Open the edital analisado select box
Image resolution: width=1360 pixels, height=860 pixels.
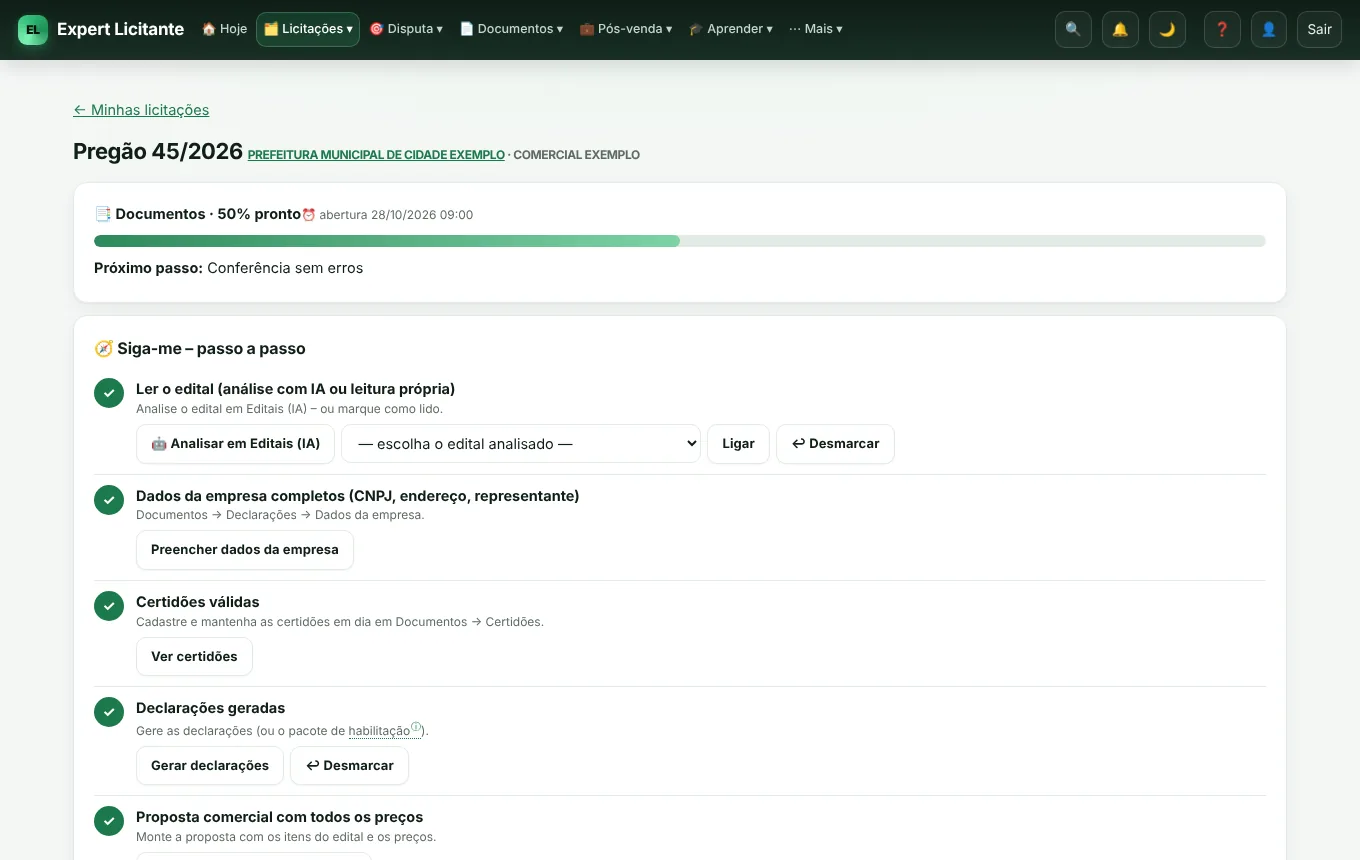click(x=521, y=444)
